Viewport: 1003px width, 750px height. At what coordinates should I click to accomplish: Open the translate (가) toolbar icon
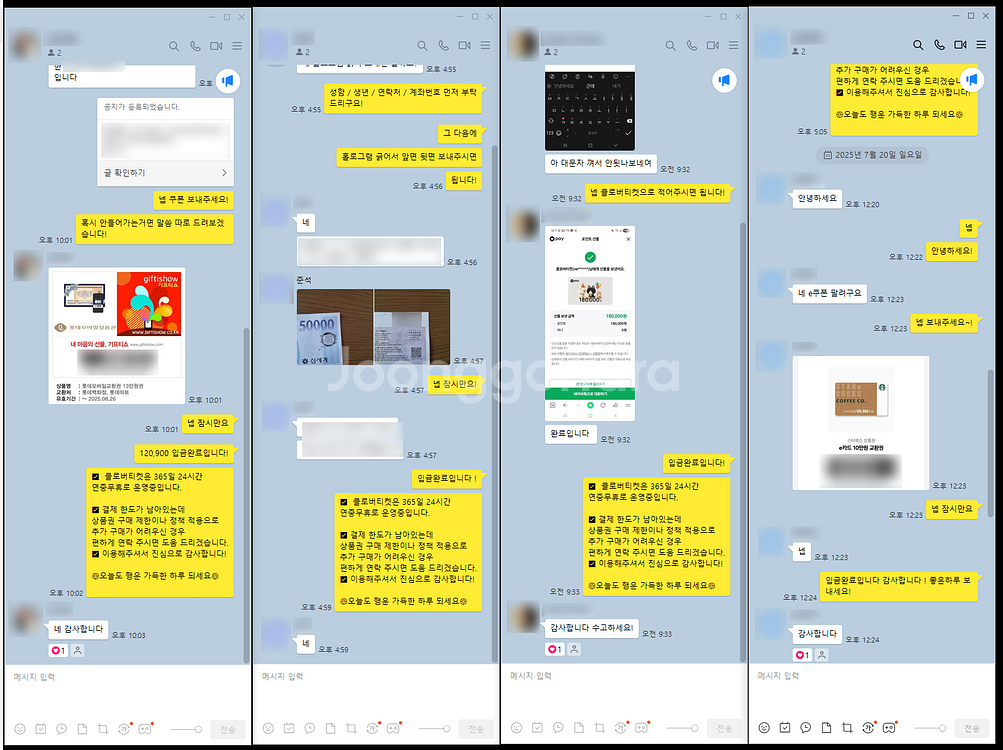click(x=123, y=729)
